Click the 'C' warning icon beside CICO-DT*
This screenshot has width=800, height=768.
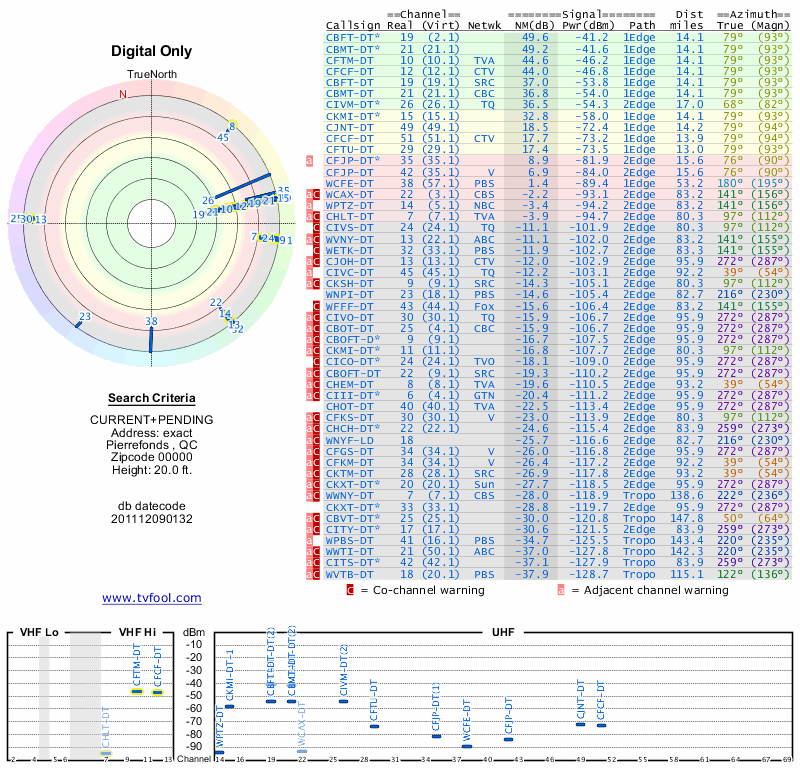tap(316, 362)
